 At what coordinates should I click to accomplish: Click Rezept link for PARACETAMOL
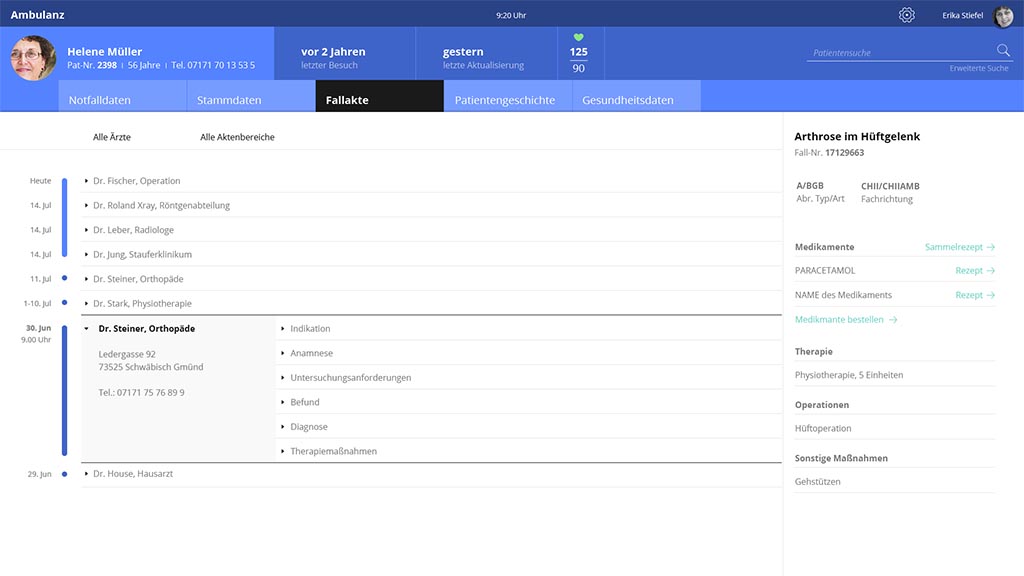tap(974, 271)
